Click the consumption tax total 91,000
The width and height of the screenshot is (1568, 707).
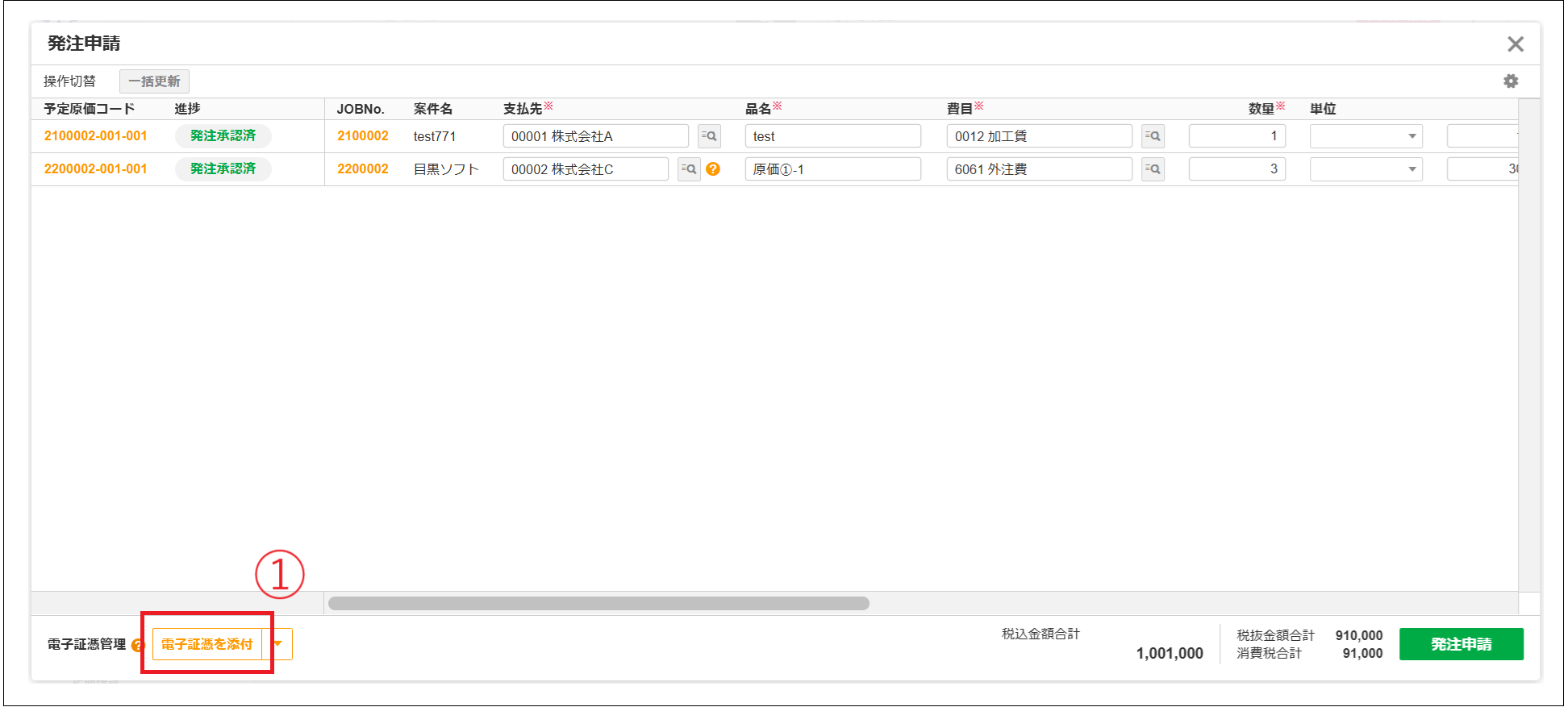pyautogui.click(x=1362, y=654)
